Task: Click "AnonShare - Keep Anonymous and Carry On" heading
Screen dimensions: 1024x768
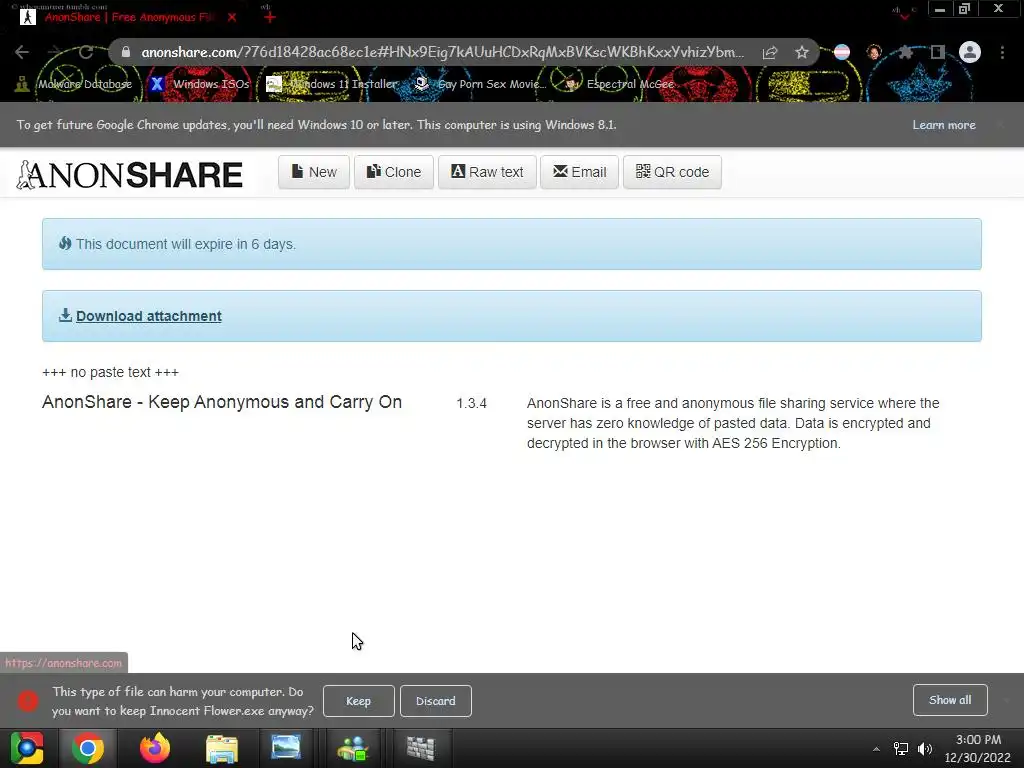Action: tap(222, 402)
